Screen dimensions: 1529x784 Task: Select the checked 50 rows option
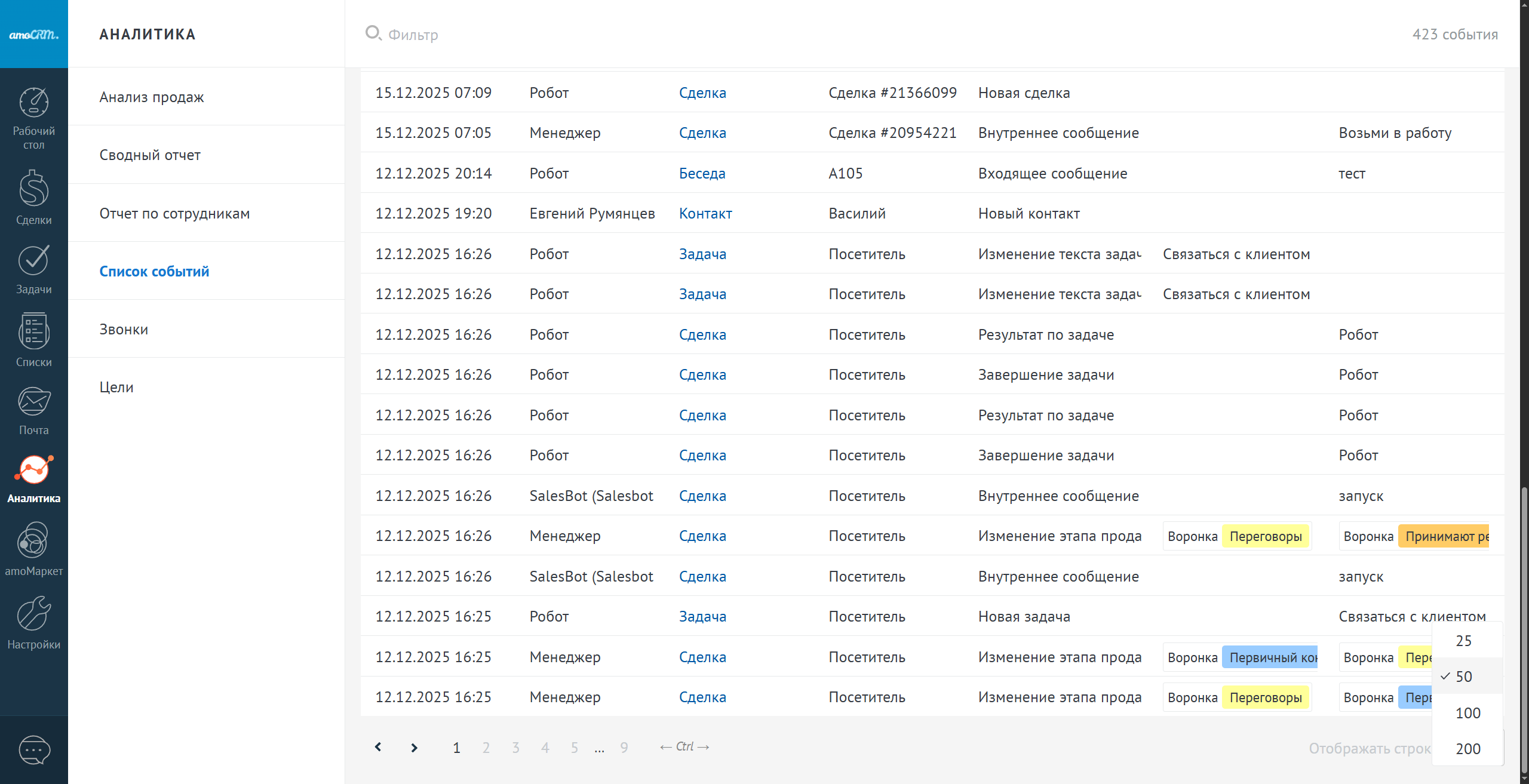point(1463,677)
